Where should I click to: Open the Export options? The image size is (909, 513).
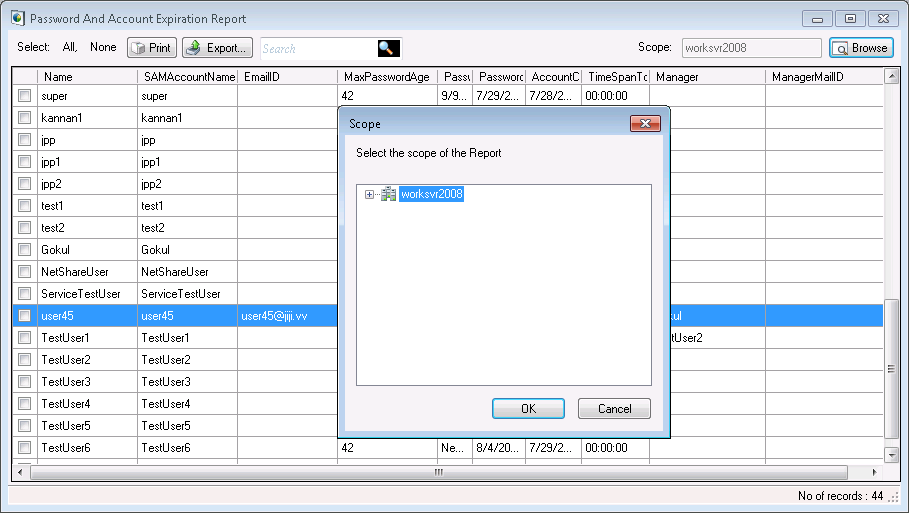217,48
